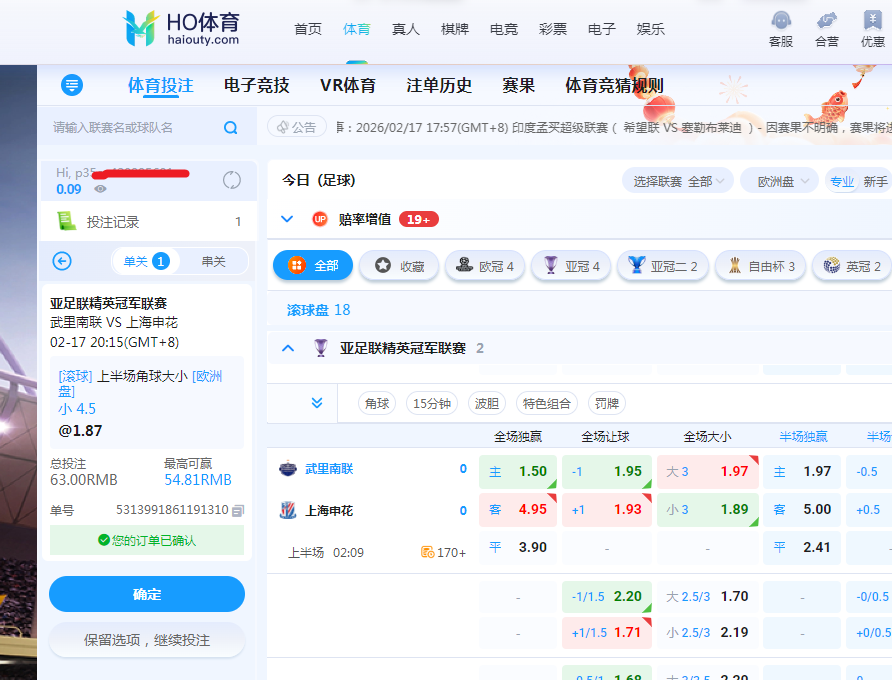Open the 注单历史 tab
This screenshot has width=892, height=680.
point(439,85)
